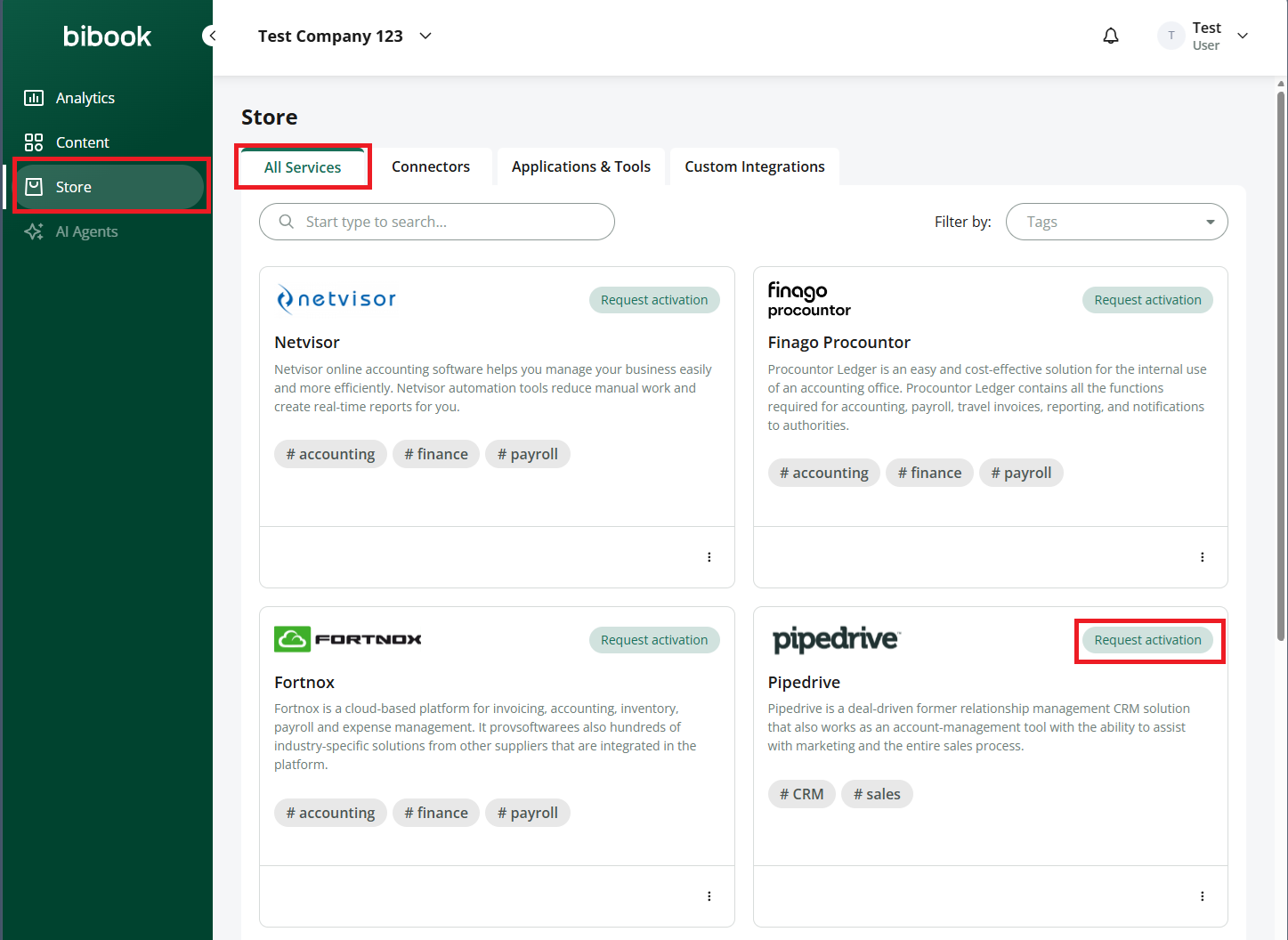Open Netvisor card's three-dot menu

click(709, 557)
